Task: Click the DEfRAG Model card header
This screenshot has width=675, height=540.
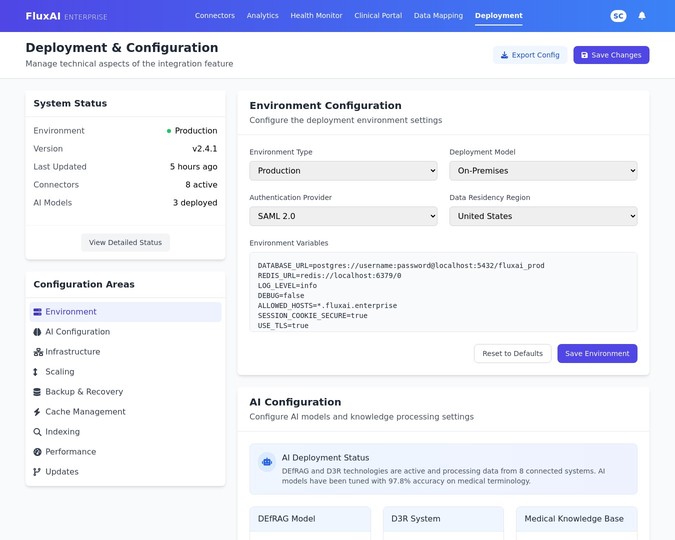Action: click(310, 519)
